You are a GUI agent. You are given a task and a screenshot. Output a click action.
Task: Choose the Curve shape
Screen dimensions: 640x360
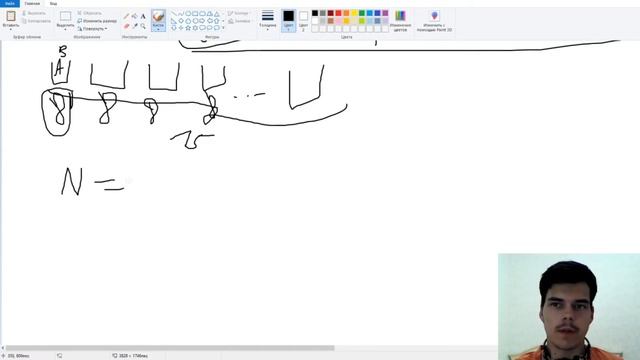(x=181, y=13)
